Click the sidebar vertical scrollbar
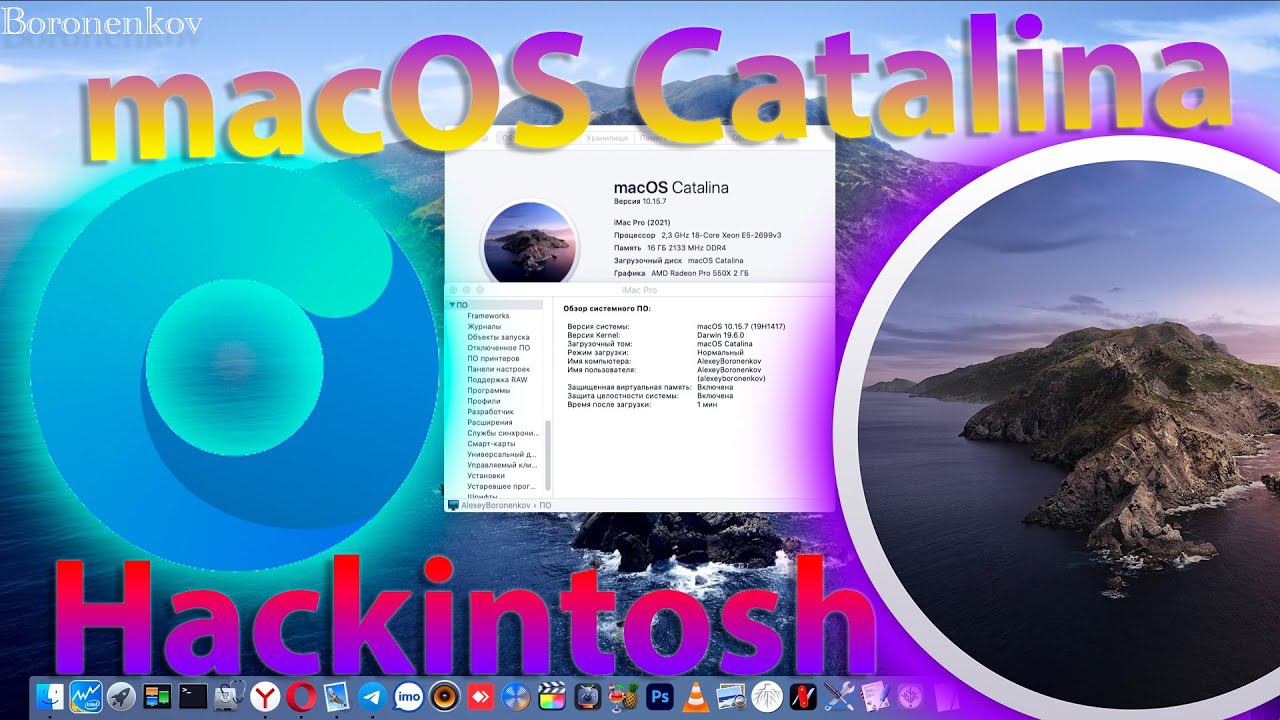Viewport: 1280px width, 720px height. 547,455
